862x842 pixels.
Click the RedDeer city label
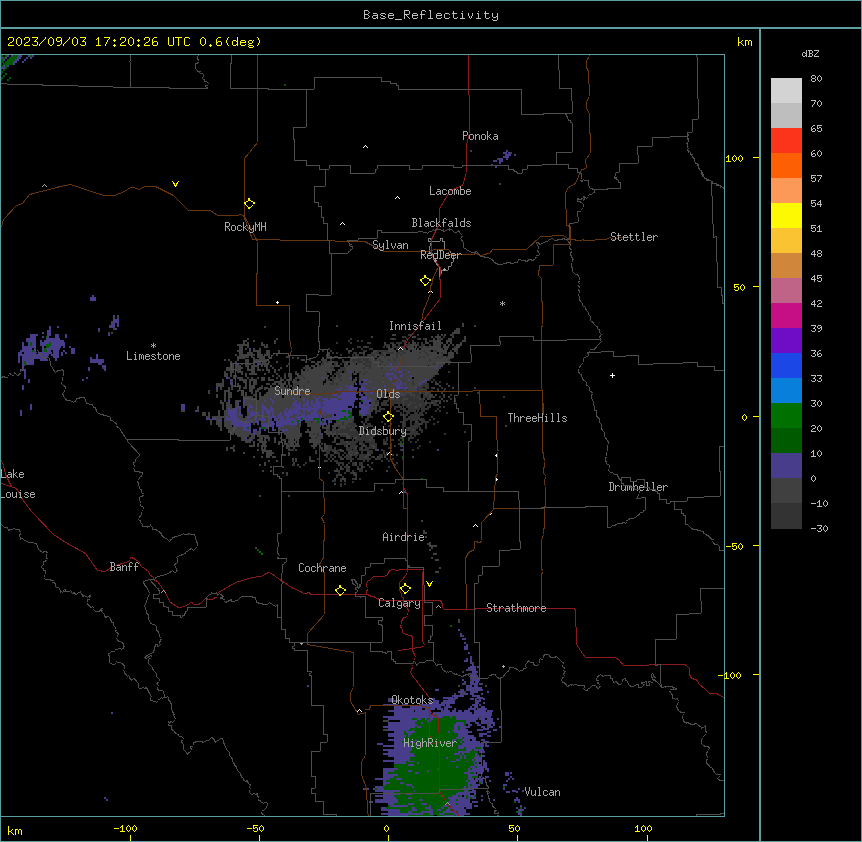(x=440, y=254)
